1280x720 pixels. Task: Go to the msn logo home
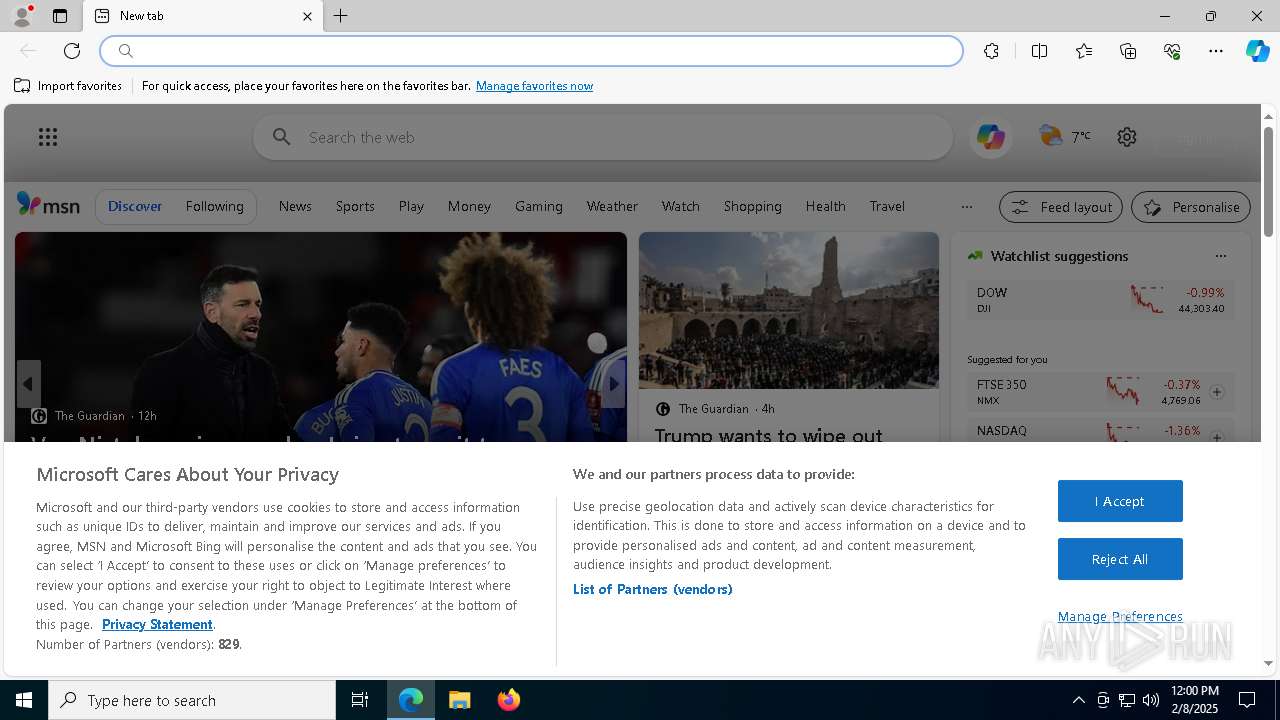[x=48, y=205]
